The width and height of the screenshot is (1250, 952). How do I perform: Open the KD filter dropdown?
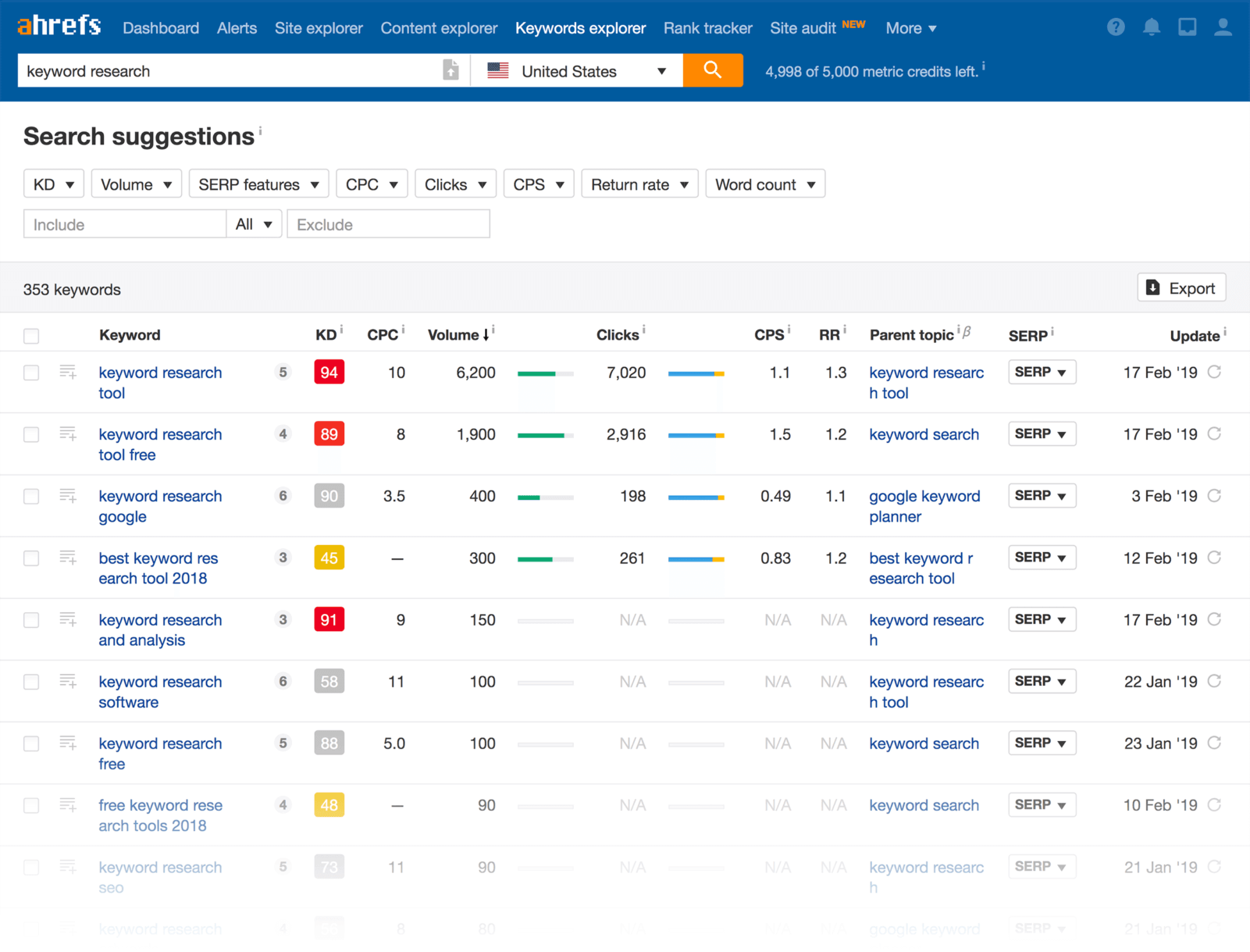(54, 184)
